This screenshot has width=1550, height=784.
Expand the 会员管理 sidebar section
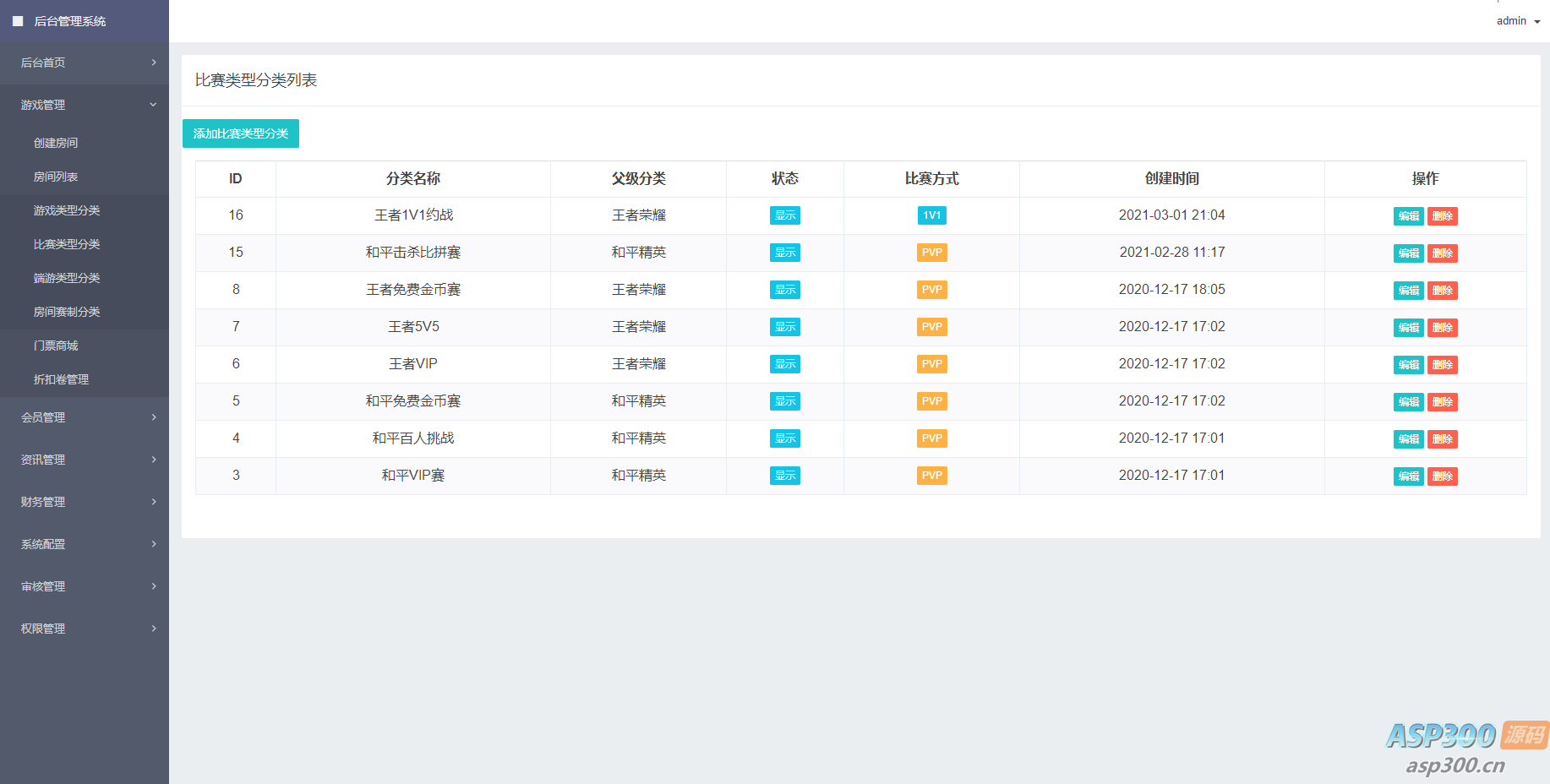pyautogui.click(x=85, y=417)
